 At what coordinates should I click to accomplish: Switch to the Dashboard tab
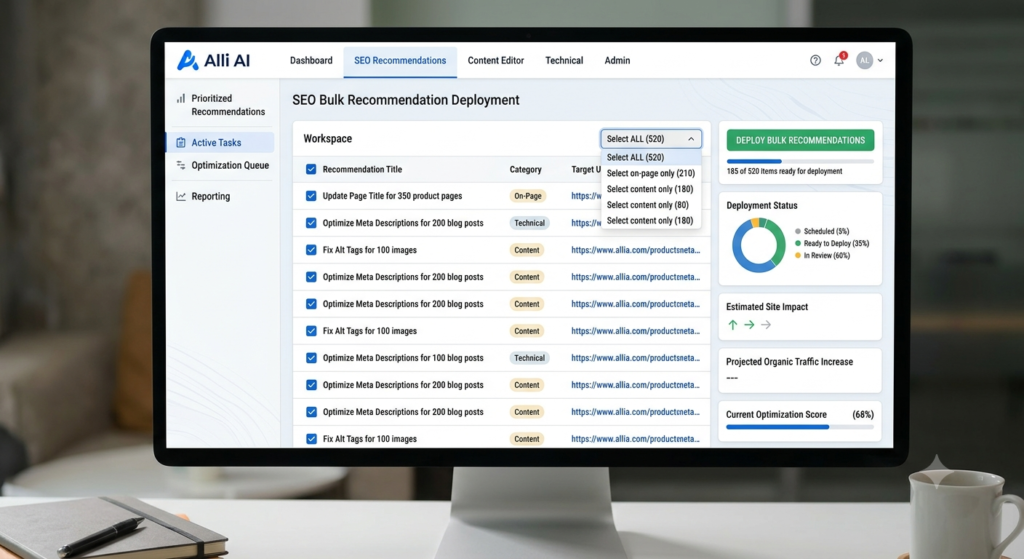[x=311, y=60]
